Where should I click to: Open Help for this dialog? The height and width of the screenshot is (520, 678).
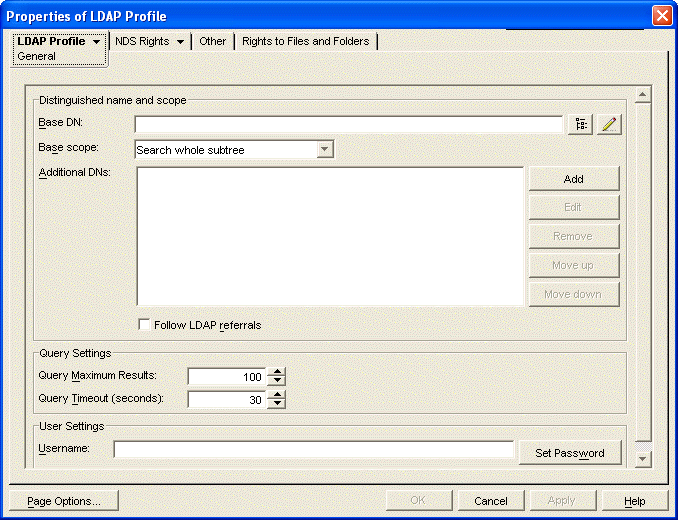(634, 501)
